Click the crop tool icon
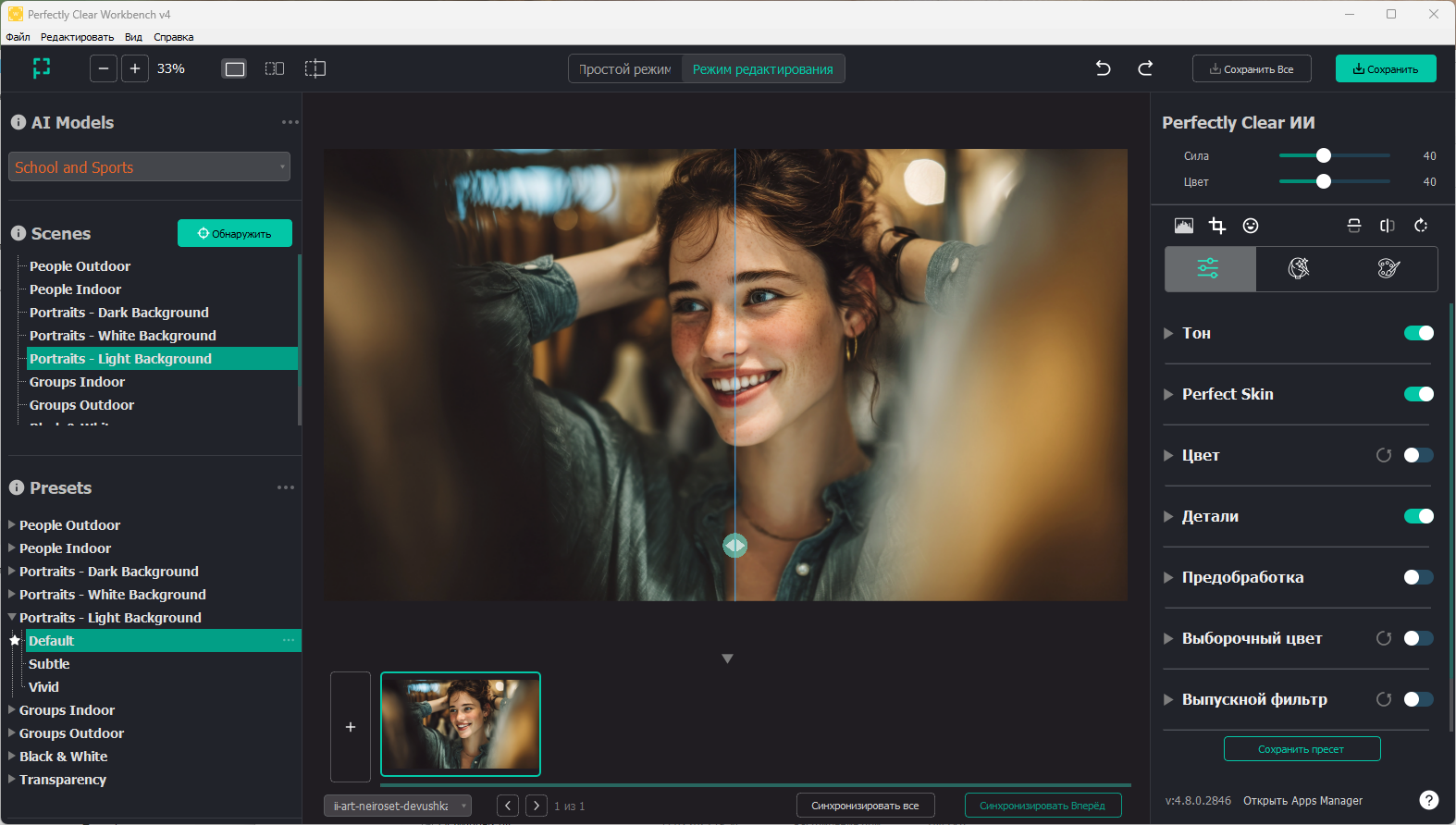This screenshot has width=1456, height=825. 1217,226
